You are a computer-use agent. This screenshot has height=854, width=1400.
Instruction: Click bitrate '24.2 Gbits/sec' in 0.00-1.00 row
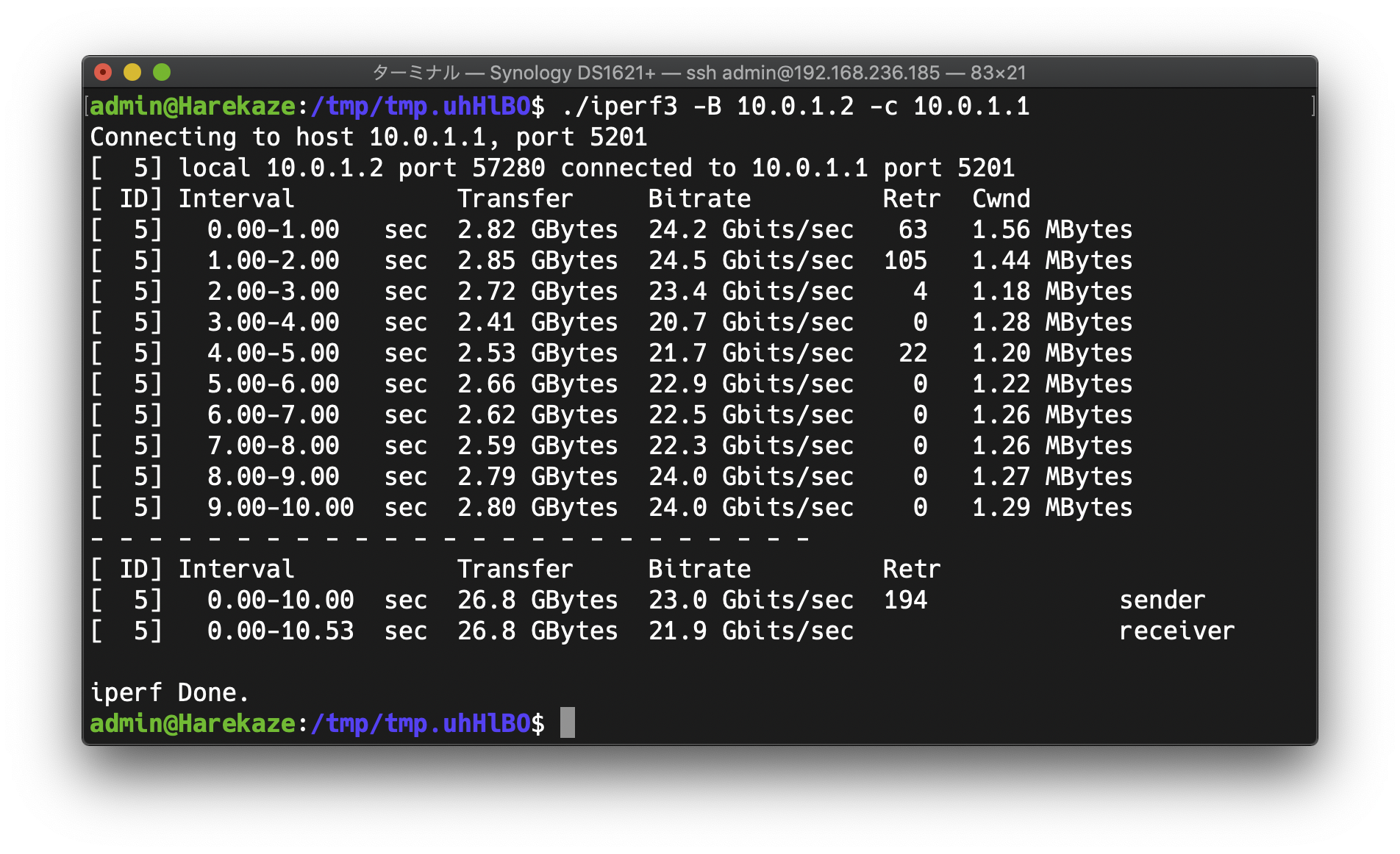751,230
